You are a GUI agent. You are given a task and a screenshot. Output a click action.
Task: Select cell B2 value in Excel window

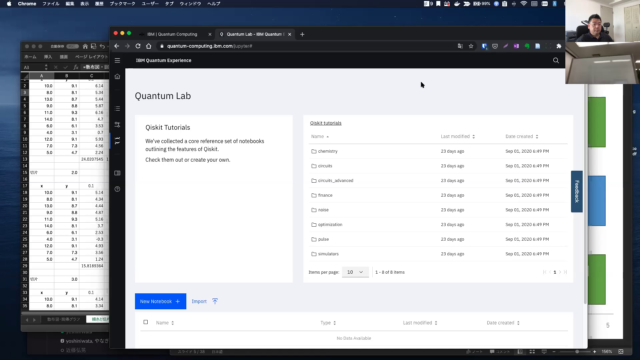click(x=66, y=86)
